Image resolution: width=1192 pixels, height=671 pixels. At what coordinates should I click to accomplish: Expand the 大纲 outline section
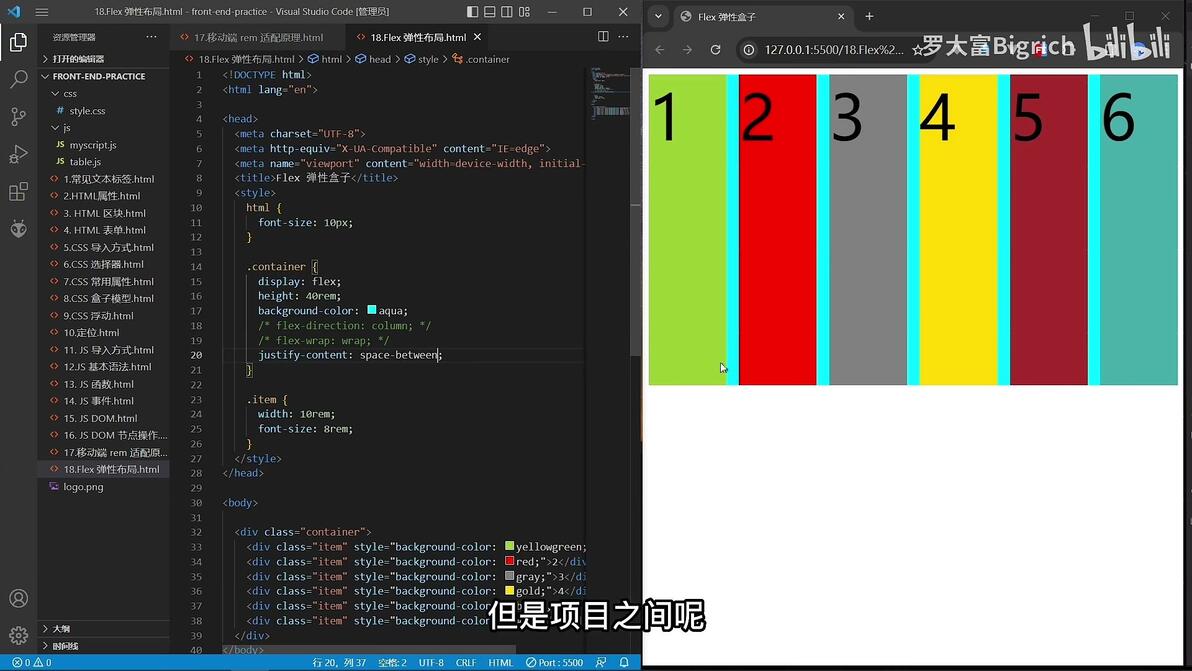(x=103, y=628)
